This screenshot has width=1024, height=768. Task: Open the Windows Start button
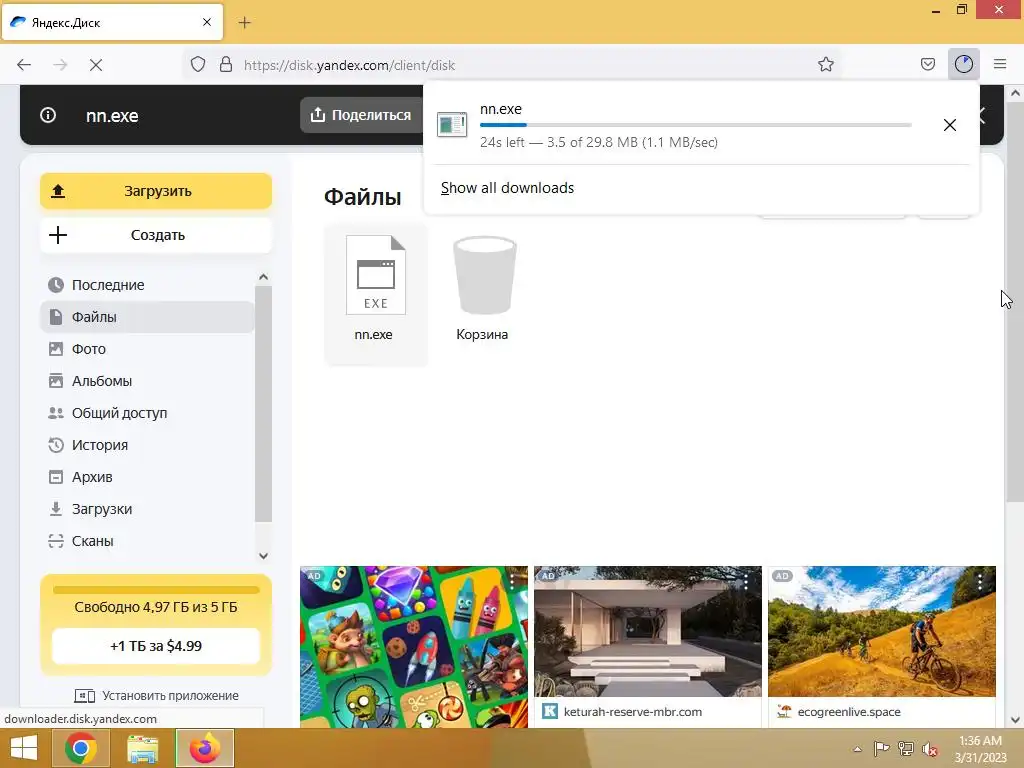tap(24, 748)
